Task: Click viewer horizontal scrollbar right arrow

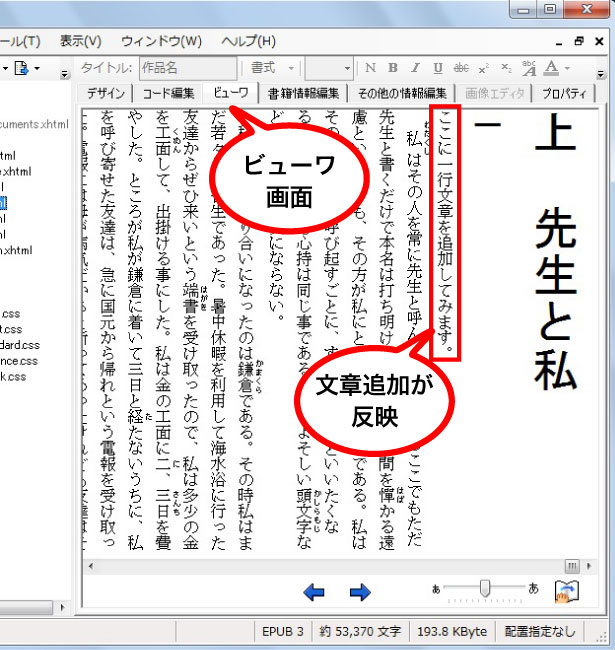Action: (589, 566)
